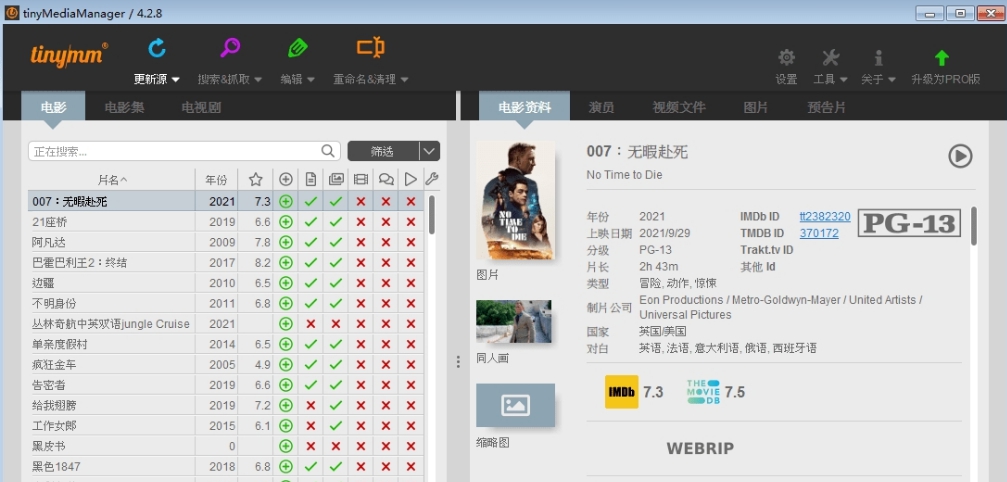Click the subtitles speech bubble column header
Viewport: 1007px width, 482px height.
pos(386,180)
